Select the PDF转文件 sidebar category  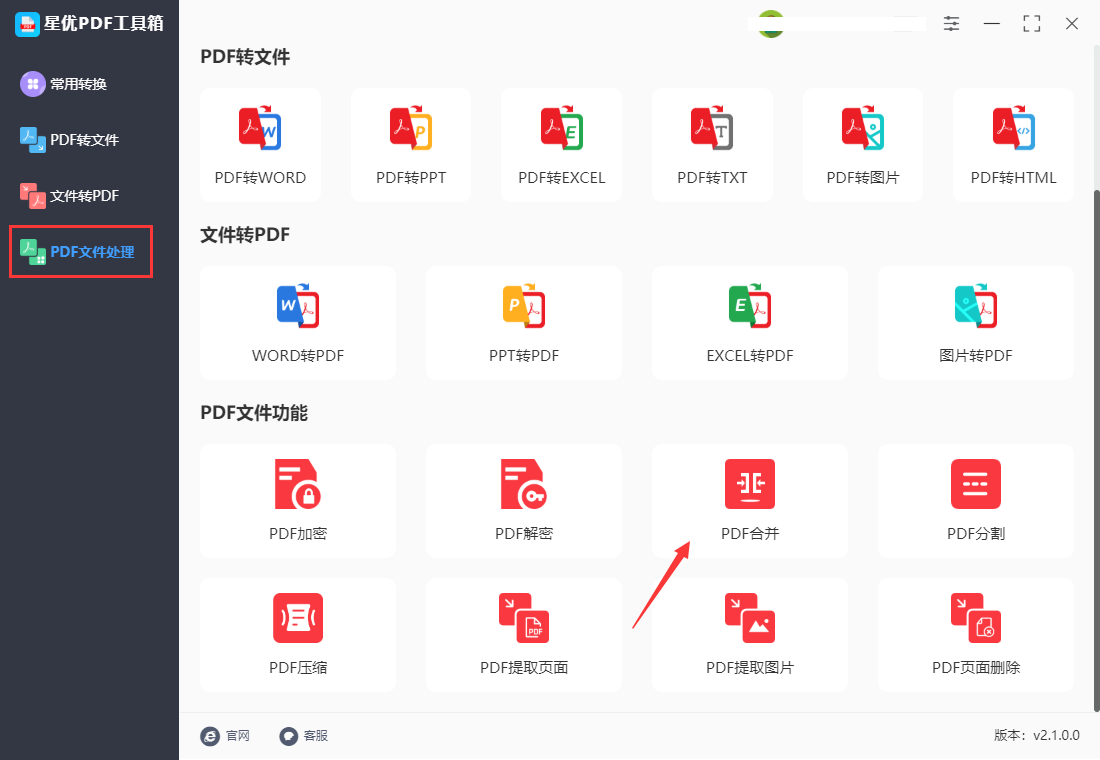point(80,140)
